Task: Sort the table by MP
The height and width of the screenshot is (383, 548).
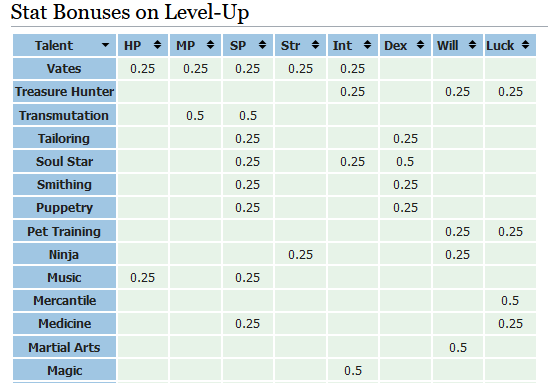Action: tap(210, 45)
